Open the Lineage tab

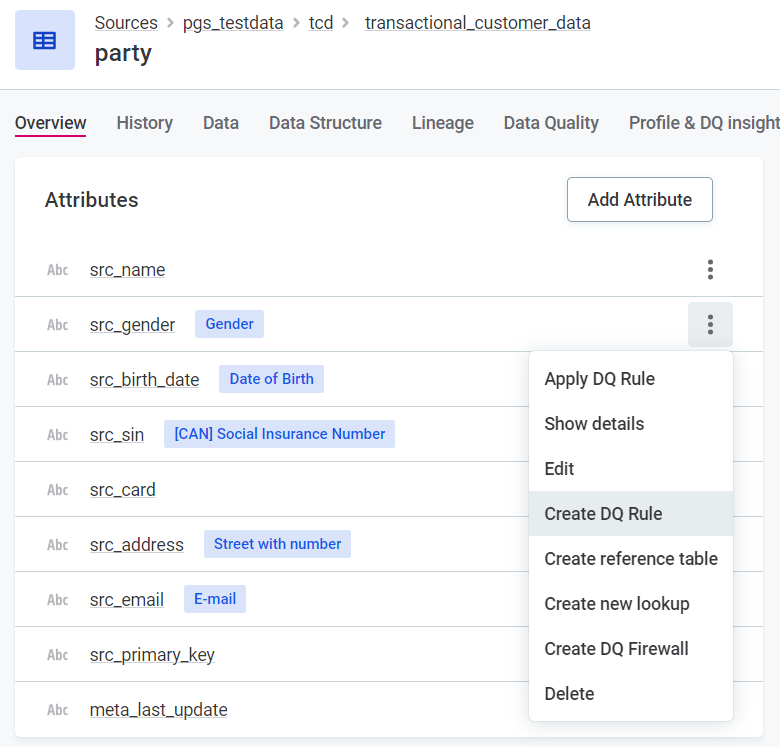click(442, 123)
